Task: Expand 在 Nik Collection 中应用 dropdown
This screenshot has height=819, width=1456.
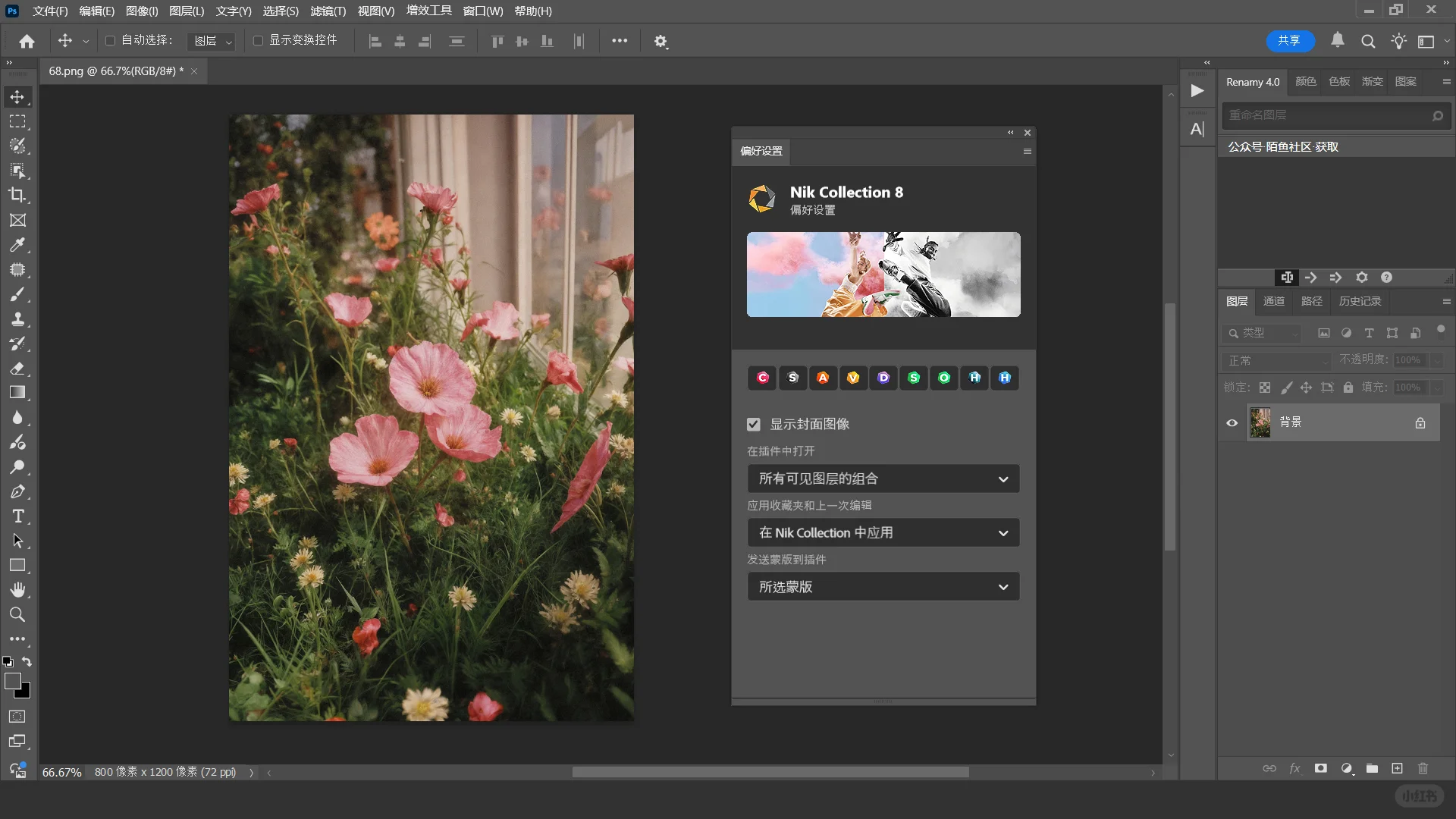Action: (883, 532)
